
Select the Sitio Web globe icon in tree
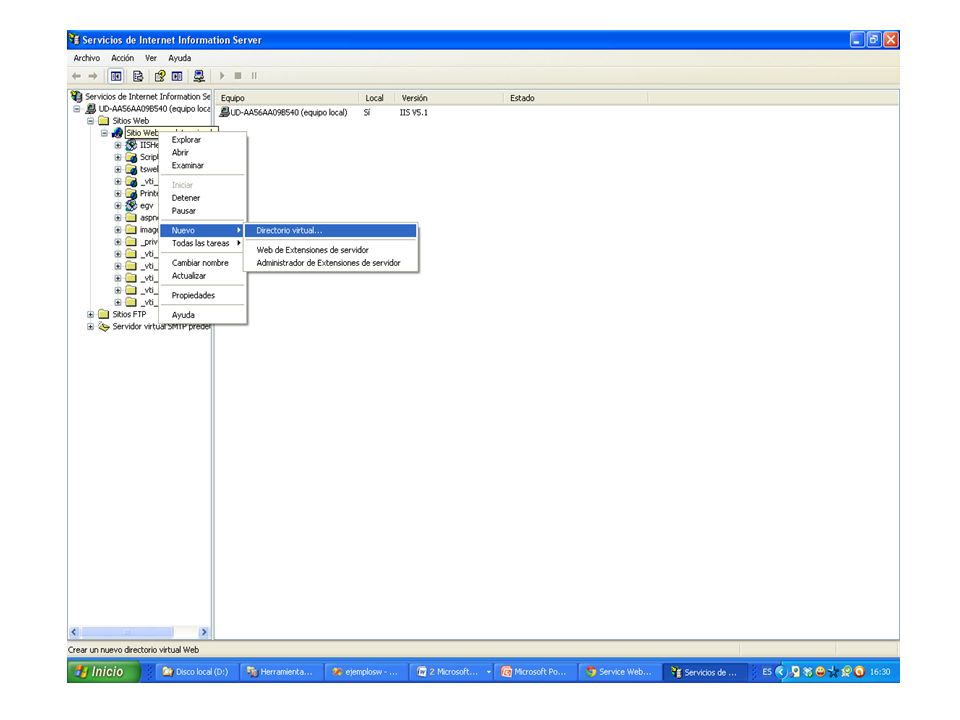[118, 133]
